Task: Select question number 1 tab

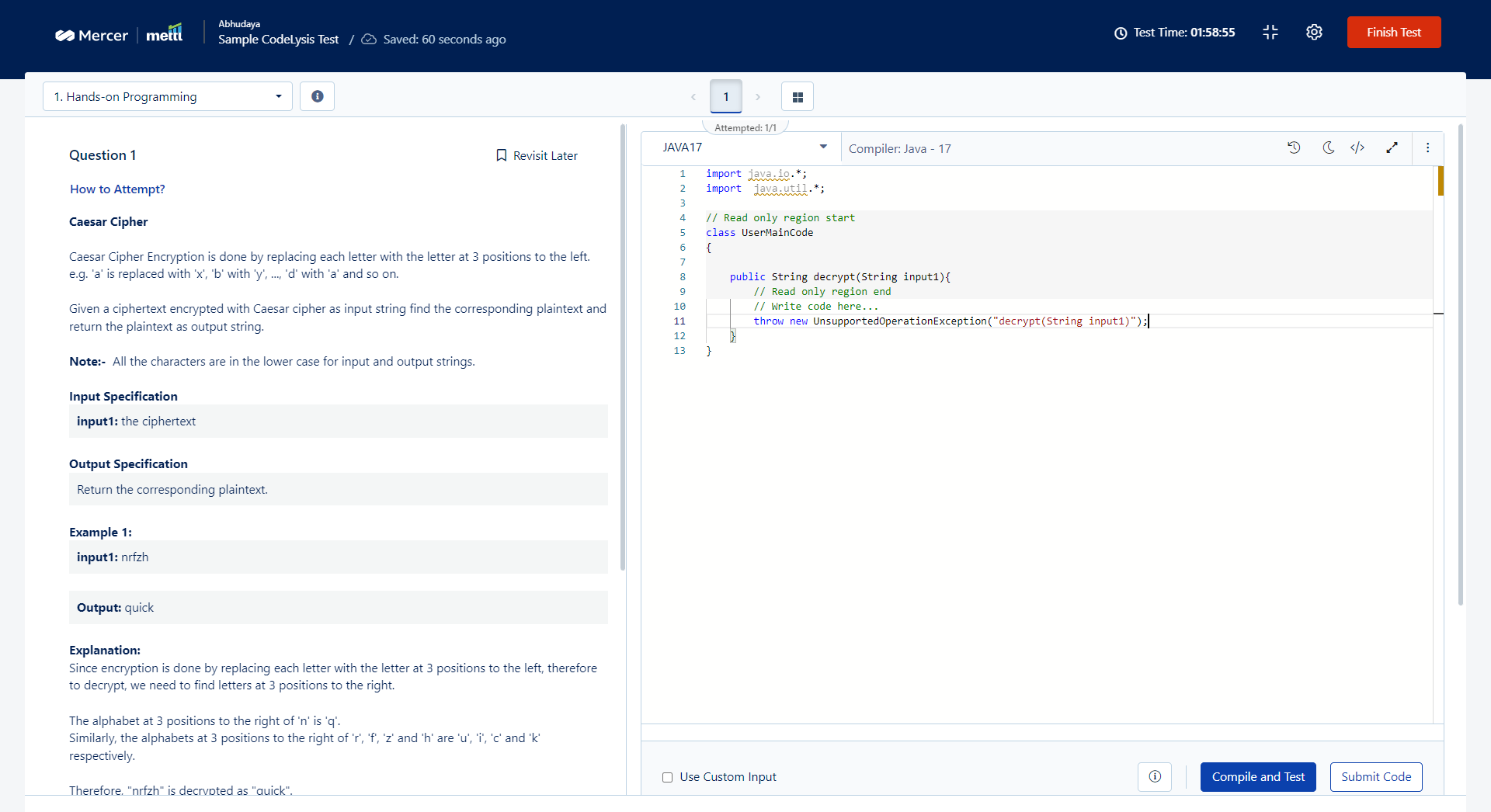Action: (x=726, y=97)
